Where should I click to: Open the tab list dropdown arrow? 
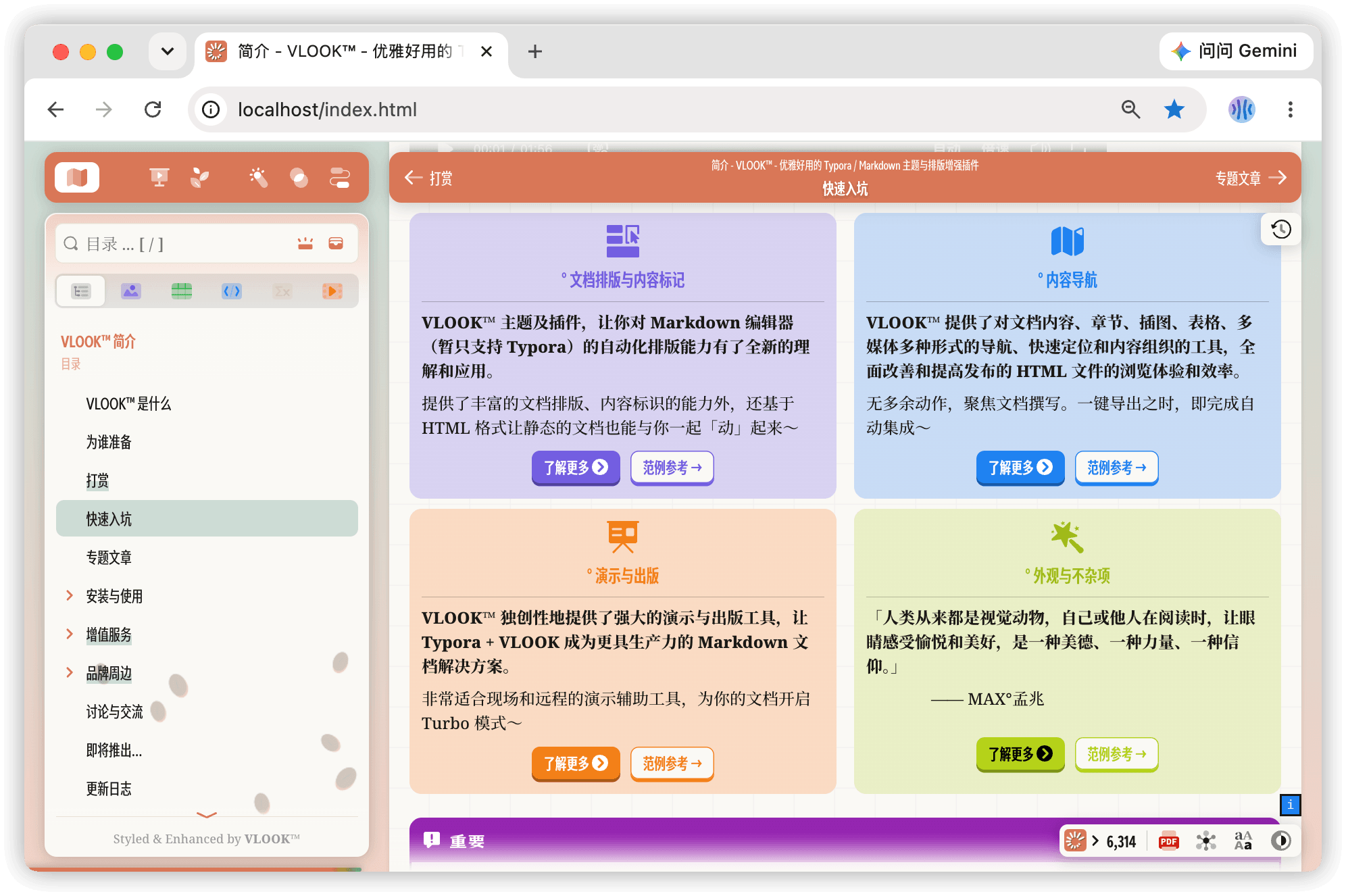pos(168,51)
